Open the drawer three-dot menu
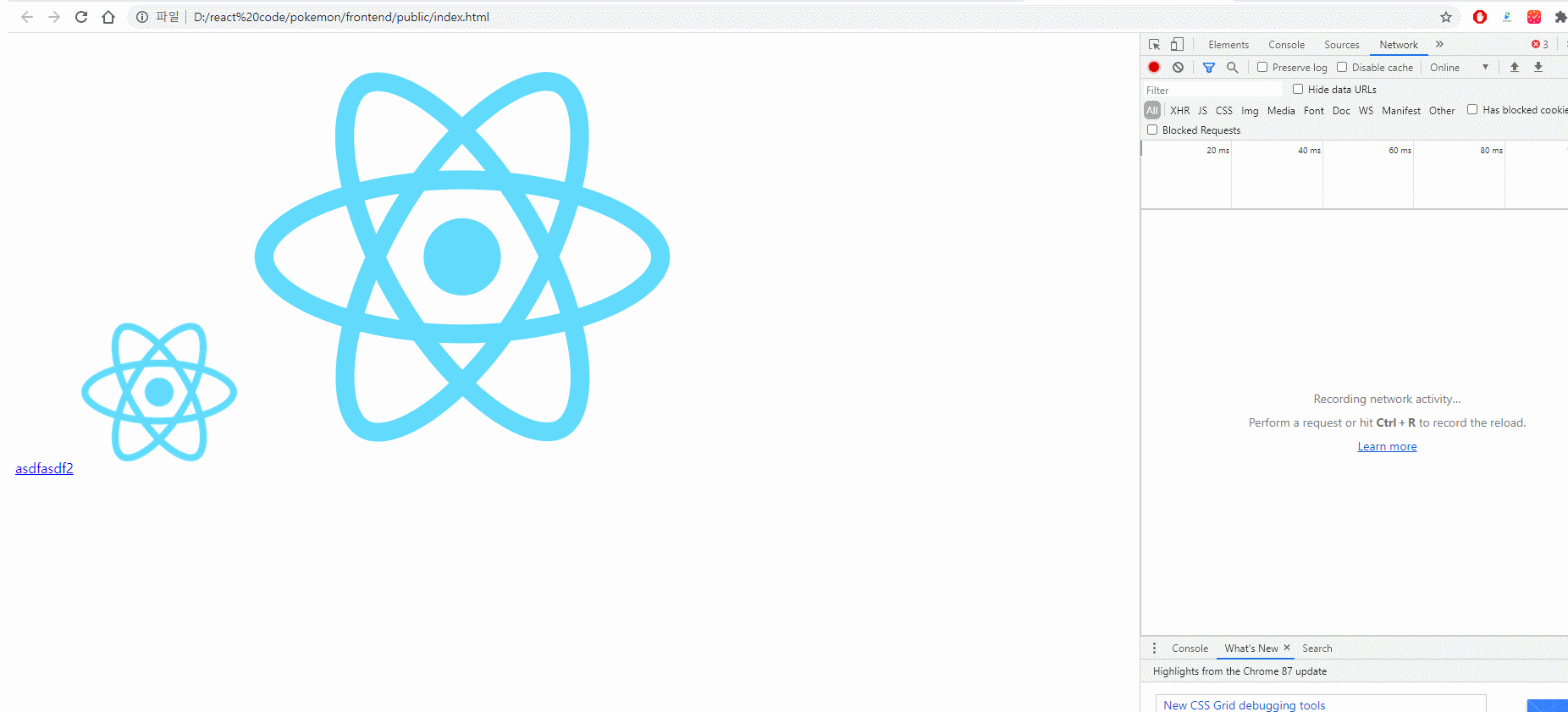 pyautogui.click(x=1154, y=648)
